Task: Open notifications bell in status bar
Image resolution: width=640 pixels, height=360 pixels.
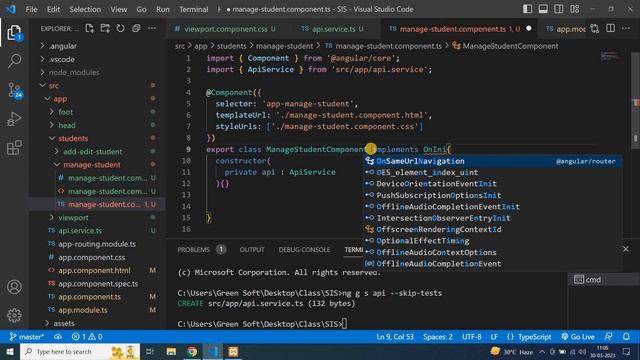Action: (626, 337)
